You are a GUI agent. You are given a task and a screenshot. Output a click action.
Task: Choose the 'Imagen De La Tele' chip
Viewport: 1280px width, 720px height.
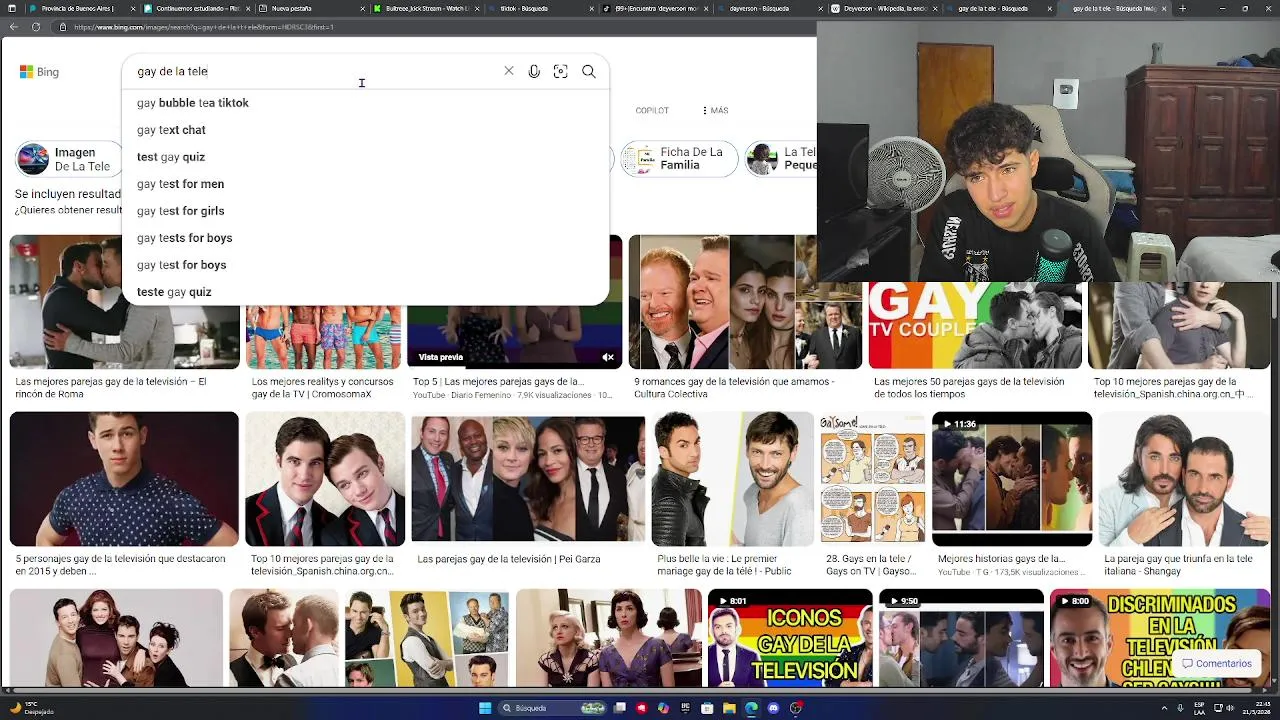point(68,159)
